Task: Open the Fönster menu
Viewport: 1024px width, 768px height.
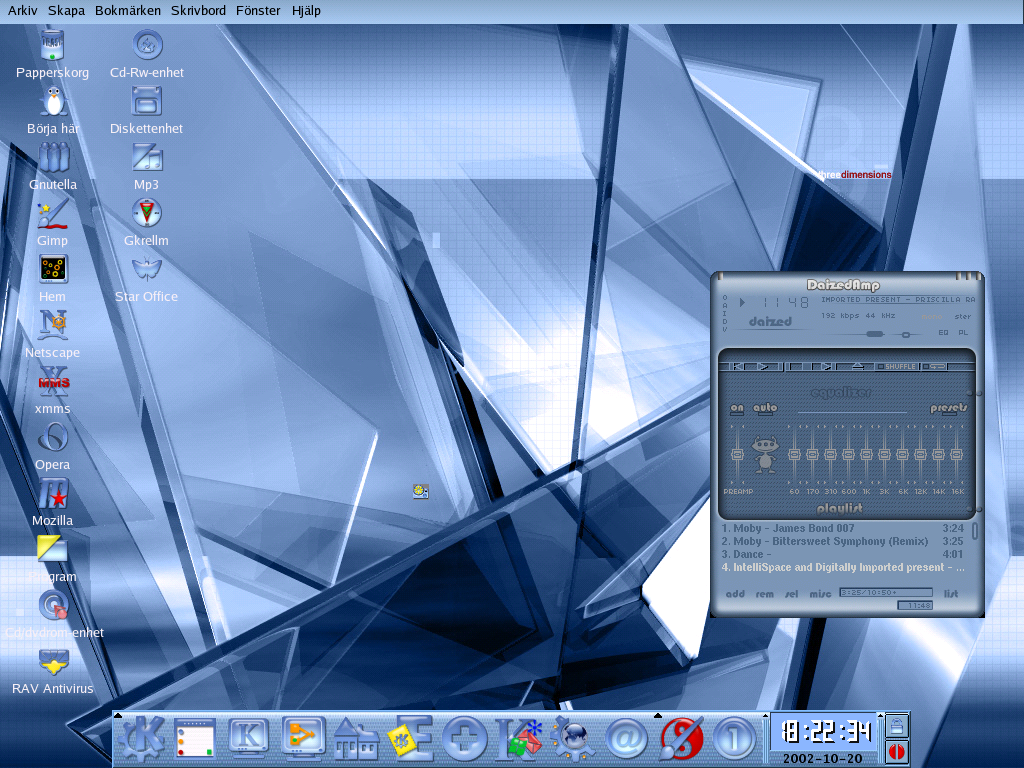Action: point(258,10)
